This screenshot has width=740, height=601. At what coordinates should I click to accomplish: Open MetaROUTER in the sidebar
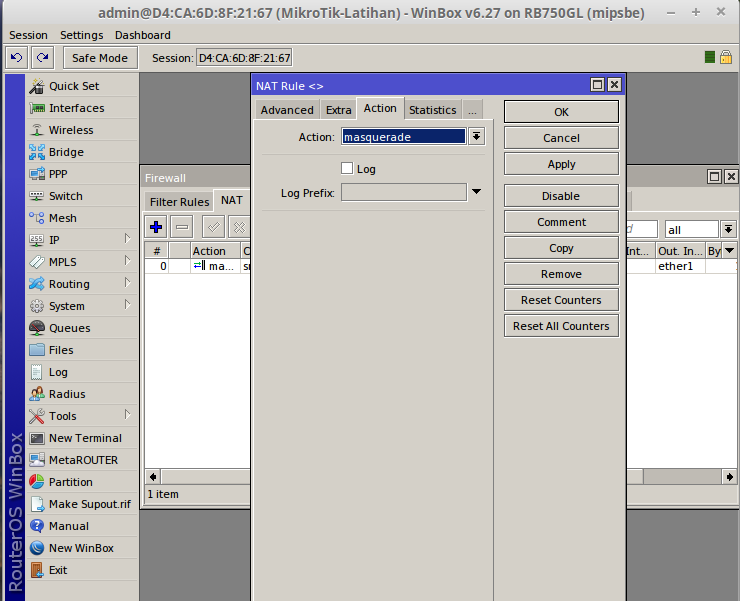(x=82, y=460)
